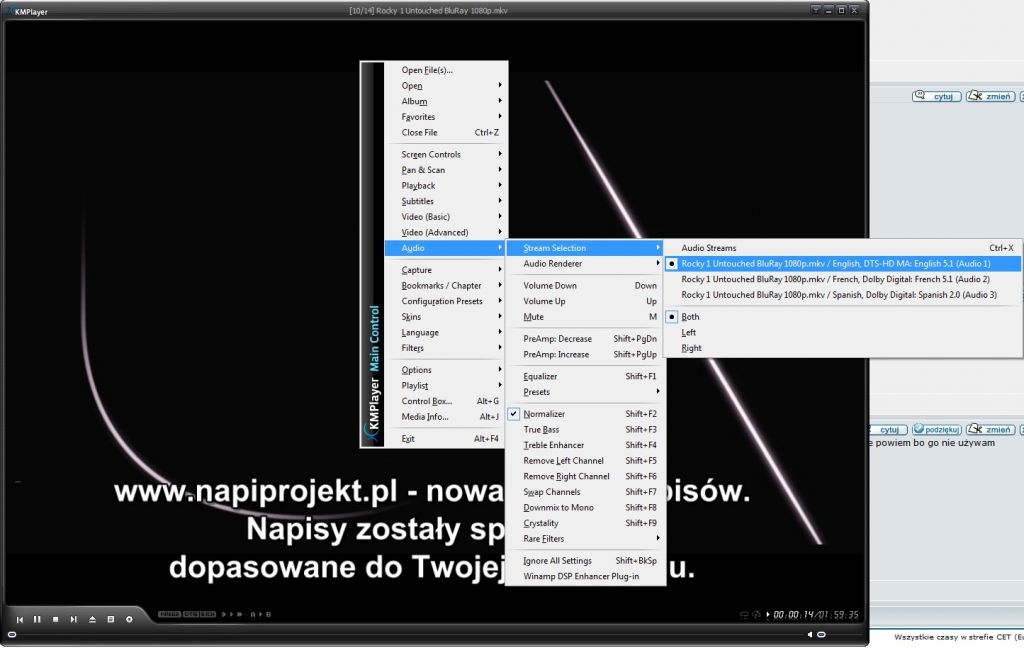Select the Spanish Dolby Digital 2.0 stream
Screen dimensions: 1024x648
click(x=842, y=295)
